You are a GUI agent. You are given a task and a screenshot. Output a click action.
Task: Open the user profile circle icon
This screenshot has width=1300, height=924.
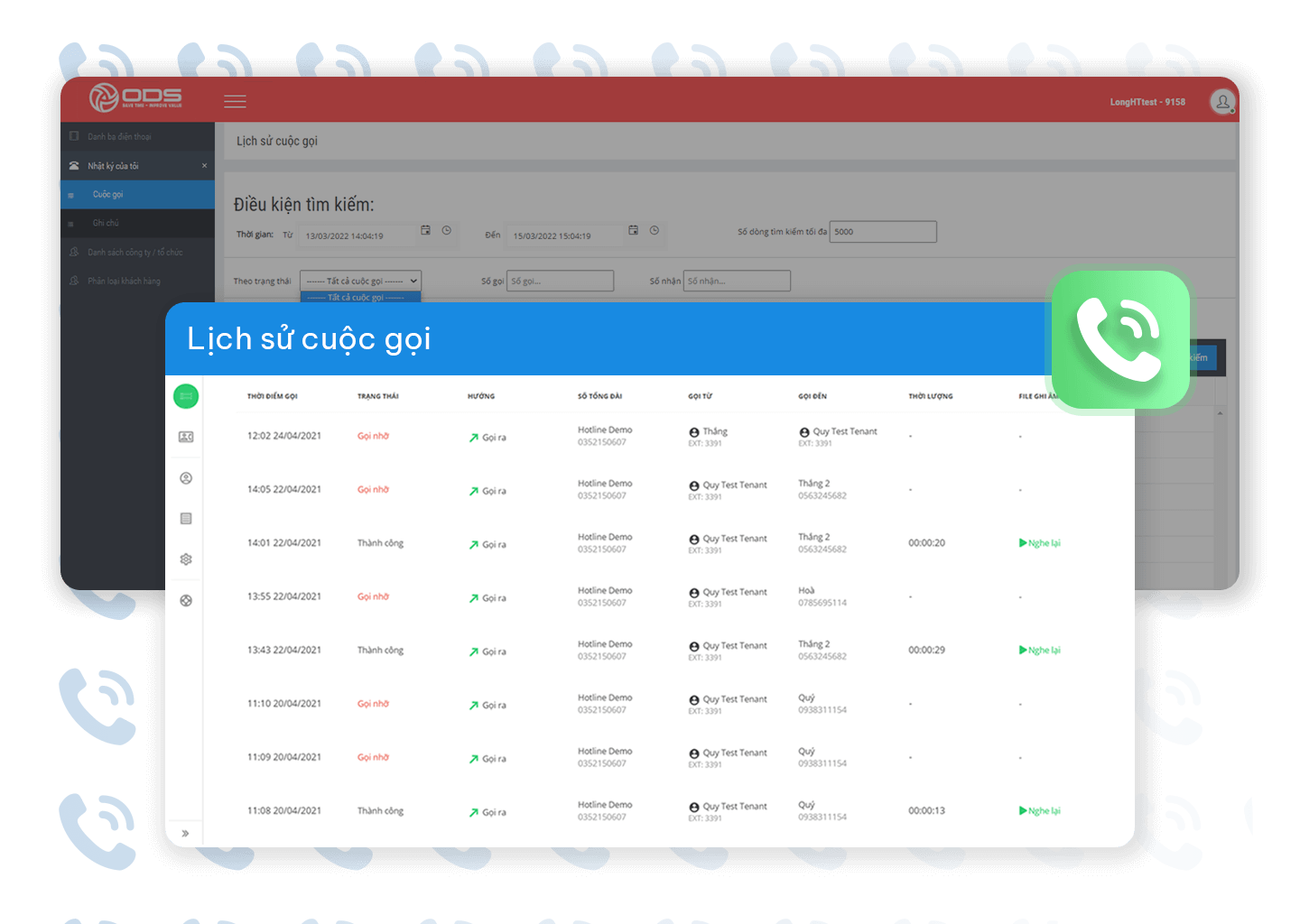(x=186, y=478)
